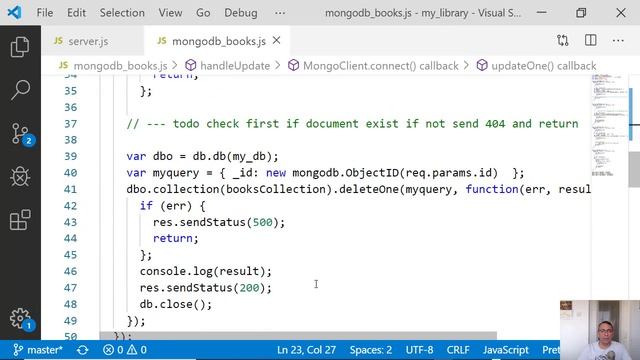Open the errors and warnings count in status bar
640x360 pixels.
click(x=125, y=350)
